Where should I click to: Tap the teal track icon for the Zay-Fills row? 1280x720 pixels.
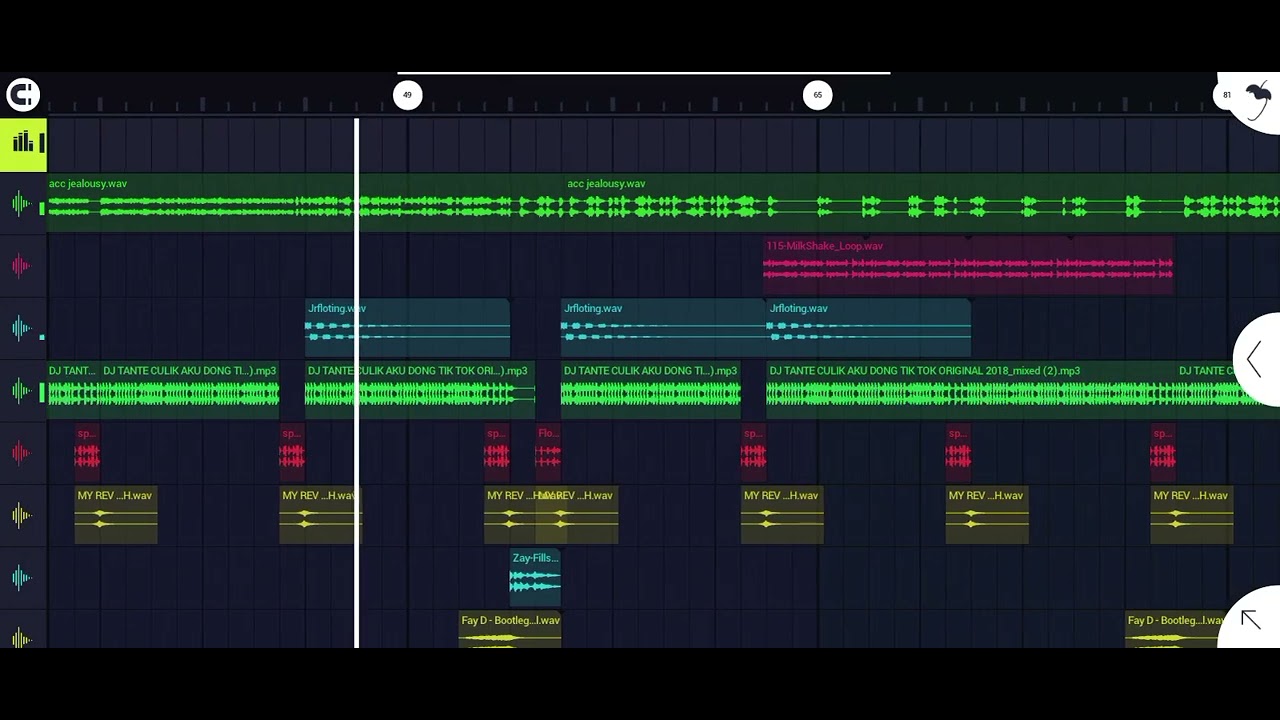(x=22, y=578)
